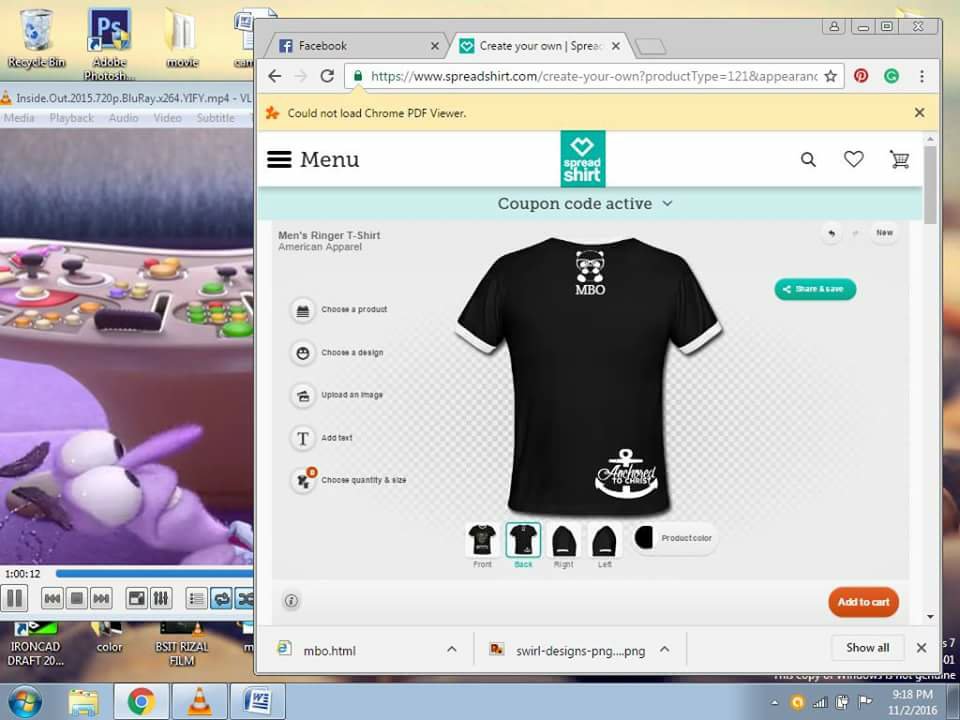Bookmark this page with the star icon
The width and height of the screenshot is (960, 720).
(x=830, y=76)
